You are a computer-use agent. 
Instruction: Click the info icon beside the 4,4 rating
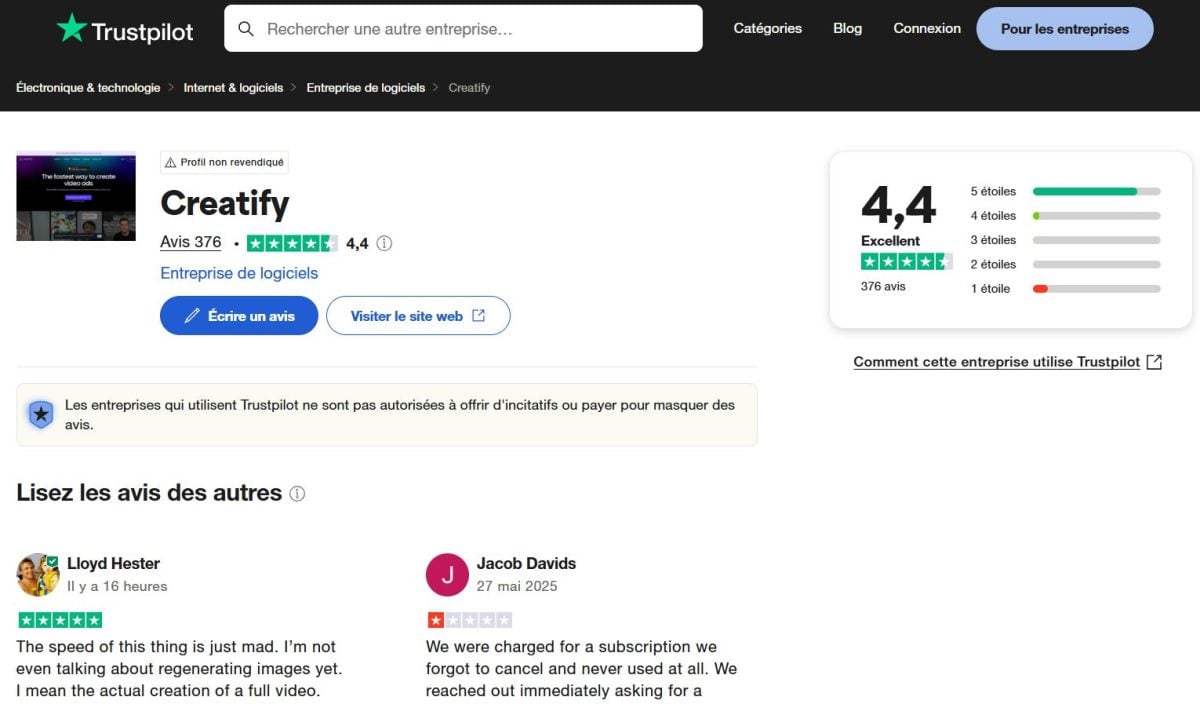coord(384,243)
